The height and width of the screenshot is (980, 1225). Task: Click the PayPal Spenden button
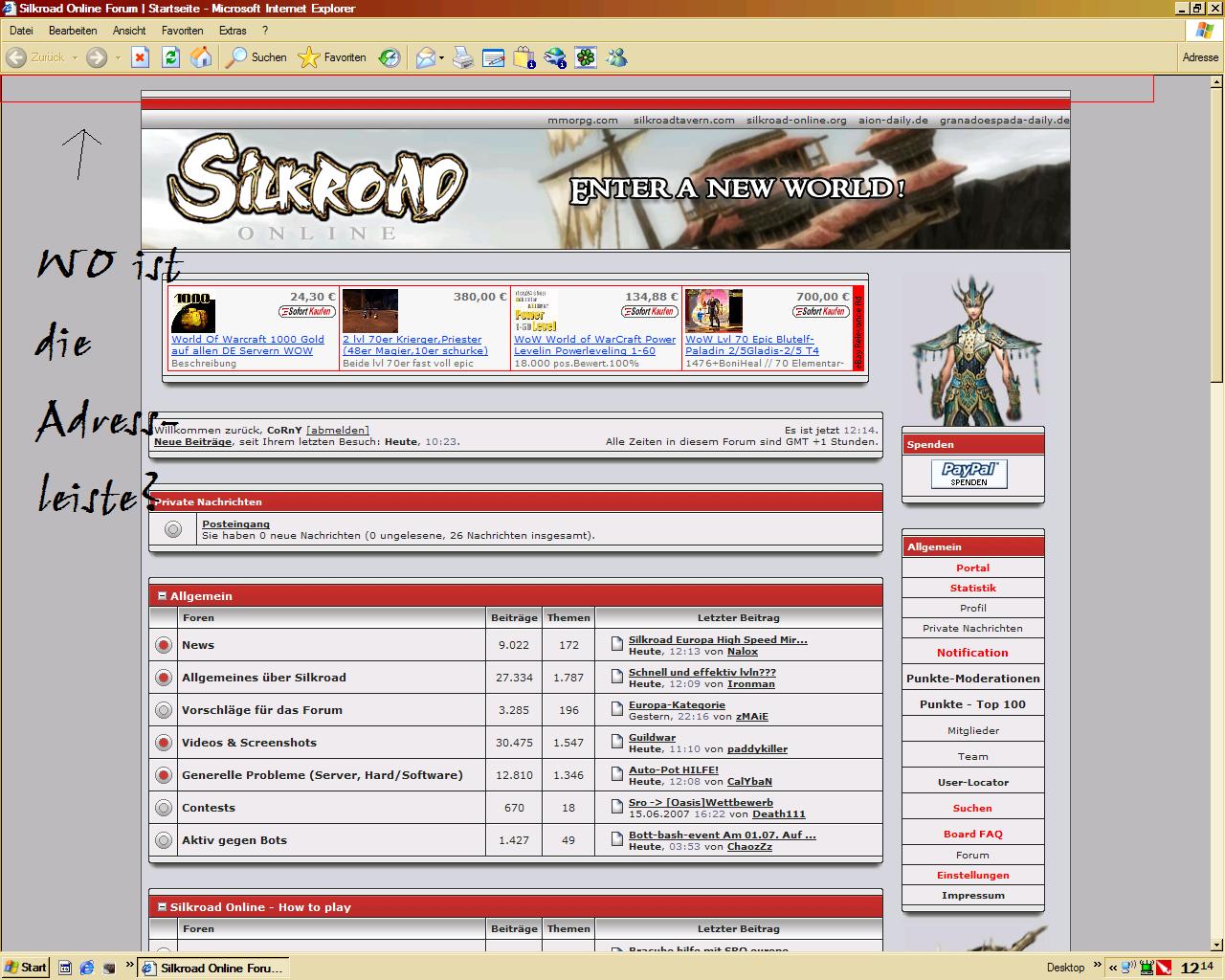969,473
